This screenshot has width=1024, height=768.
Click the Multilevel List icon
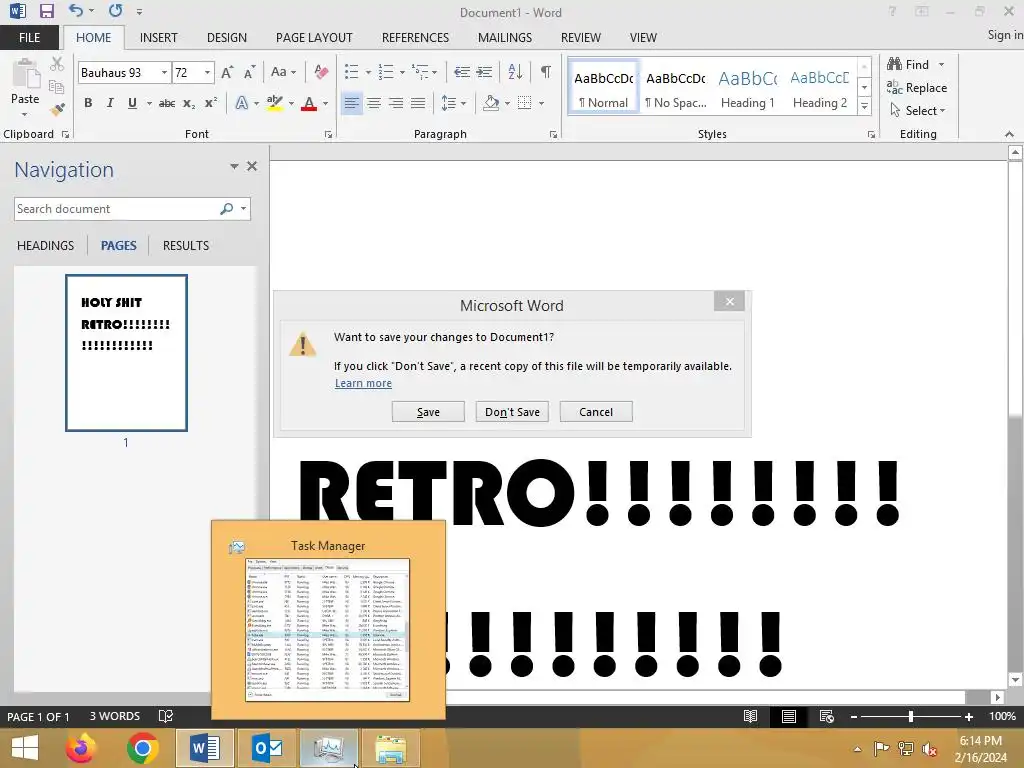tap(420, 72)
